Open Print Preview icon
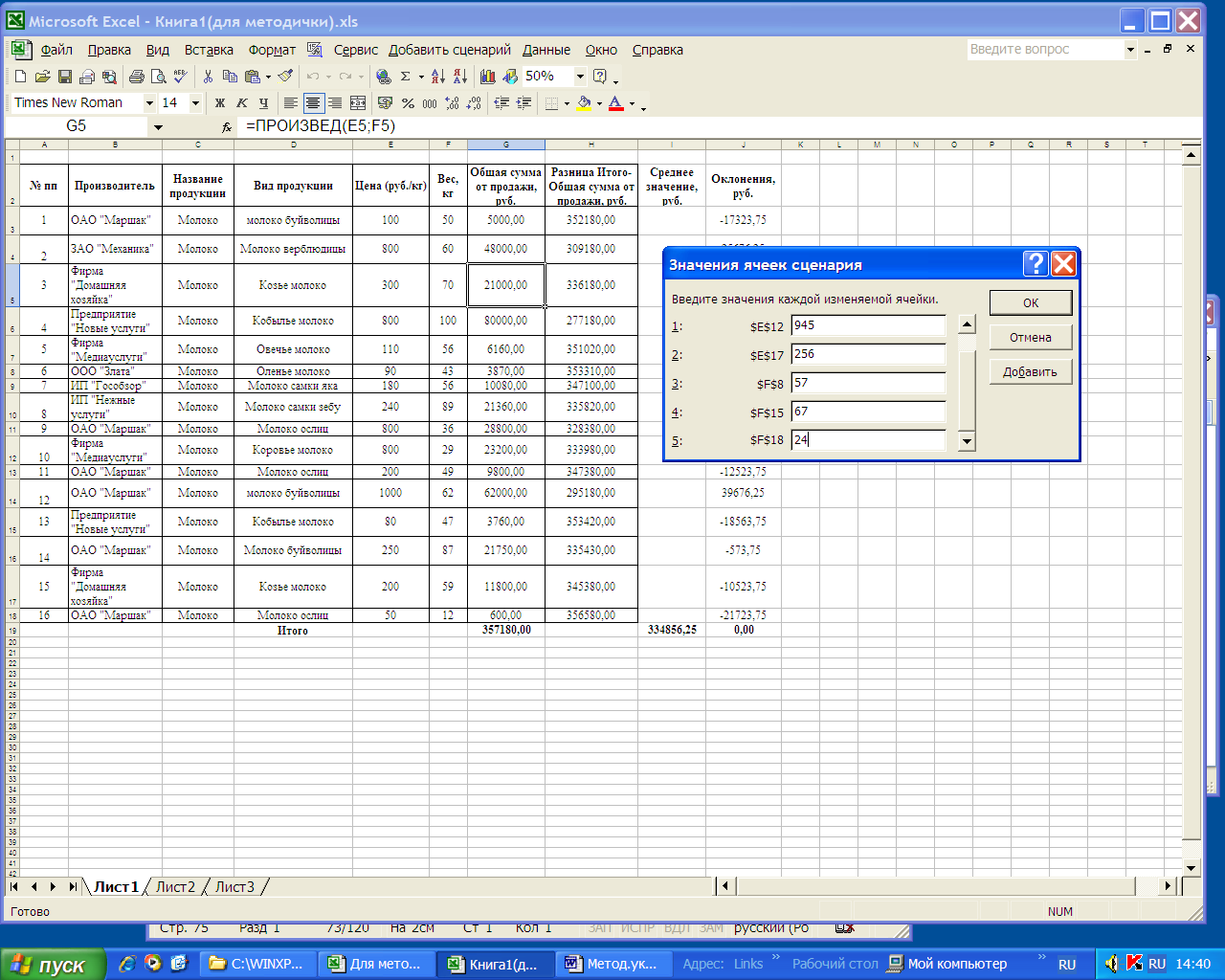Screen dimensions: 1225x980 coord(158,77)
